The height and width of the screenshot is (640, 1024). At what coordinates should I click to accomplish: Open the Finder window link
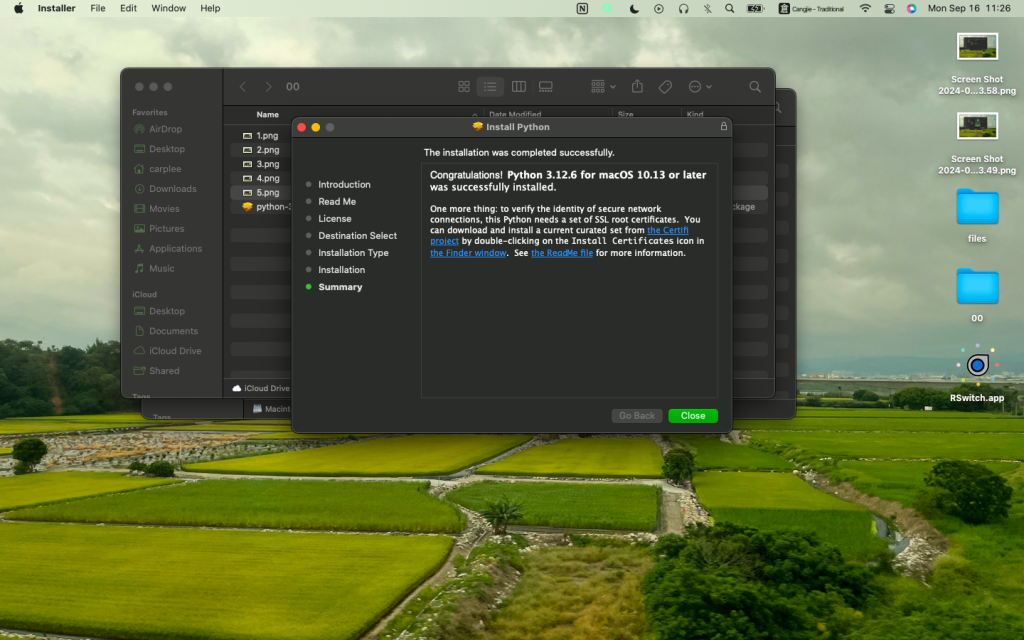pyautogui.click(x=468, y=253)
